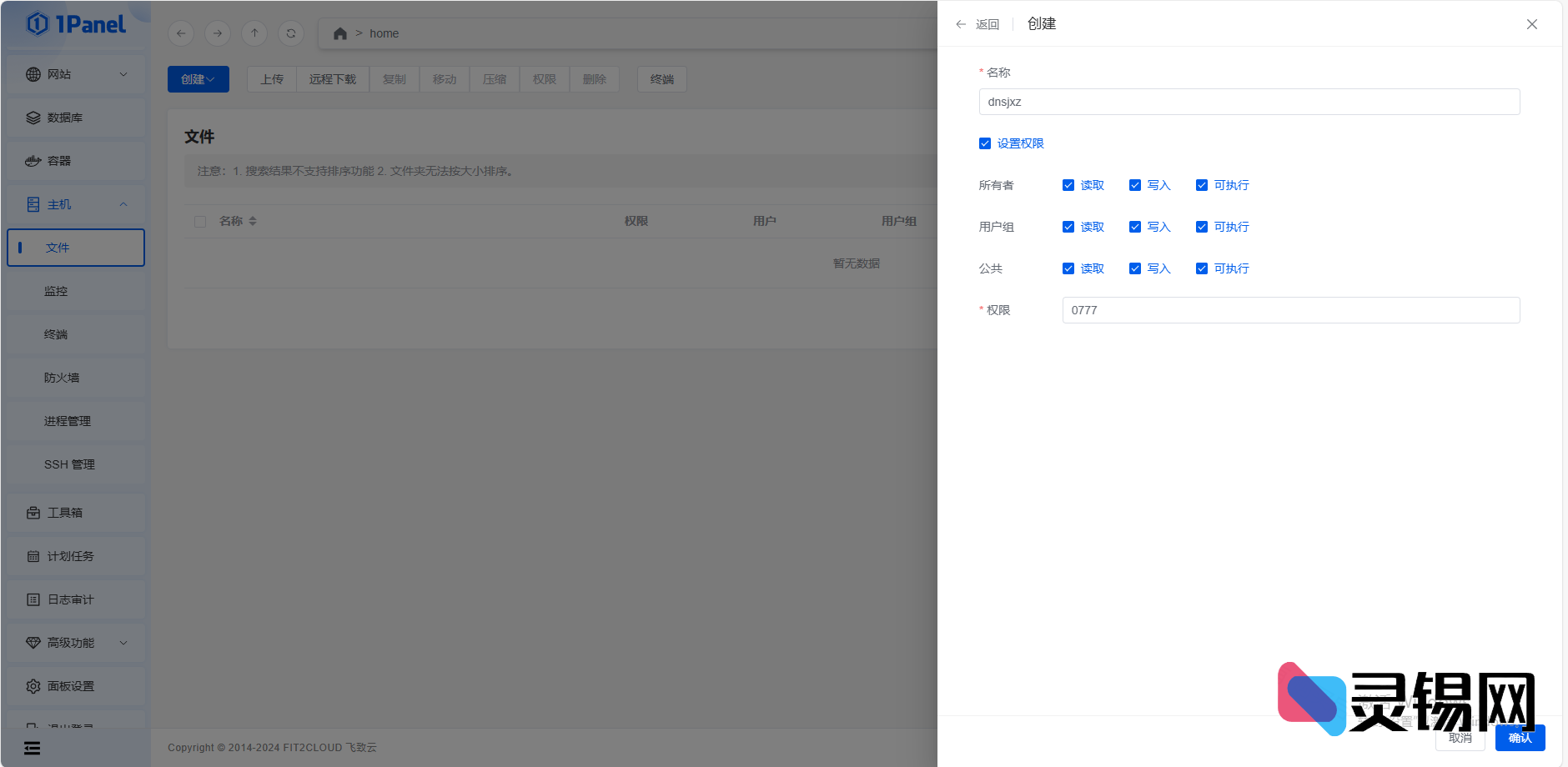
Task: Toggle the 公共 可执行 checkbox
Action: click(1202, 268)
